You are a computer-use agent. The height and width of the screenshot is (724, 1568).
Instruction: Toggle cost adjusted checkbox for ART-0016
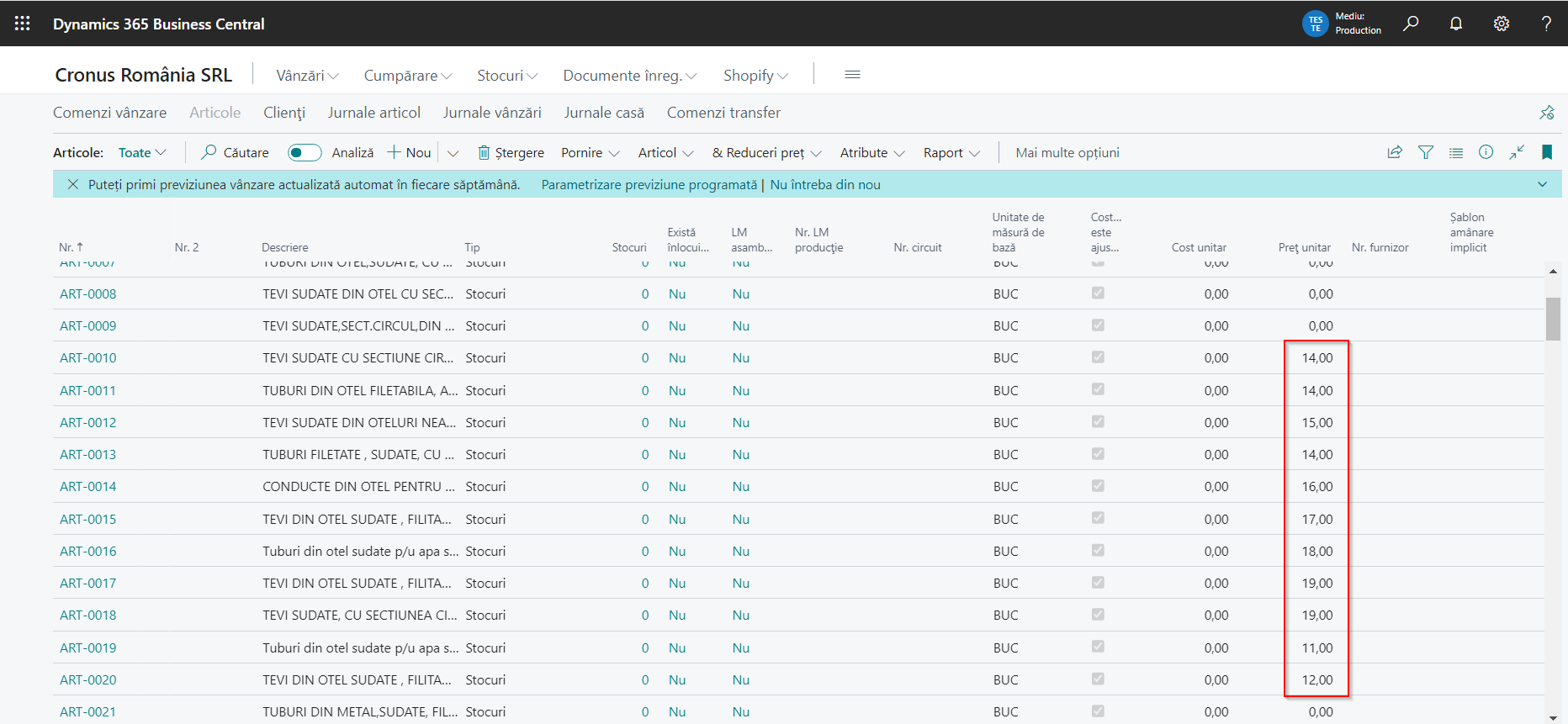(1098, 550)
